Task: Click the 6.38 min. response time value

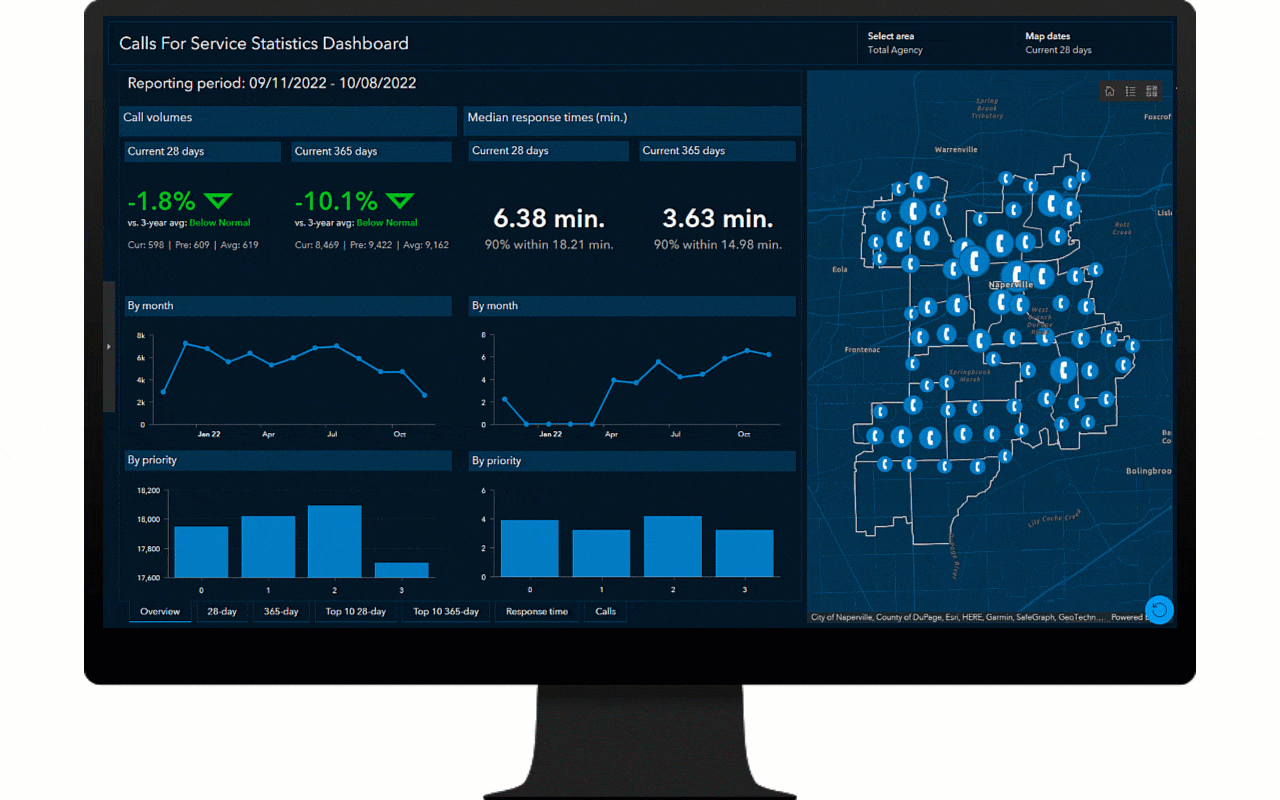Action: (549, 218)
